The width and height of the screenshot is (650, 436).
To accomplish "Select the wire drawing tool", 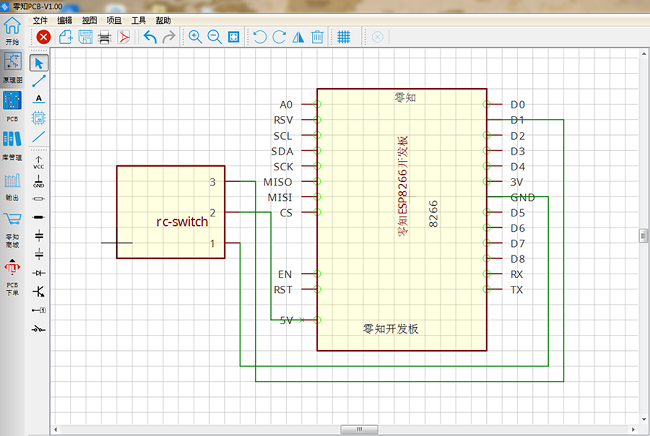I will pyautogui.click(x=39, y=81).
